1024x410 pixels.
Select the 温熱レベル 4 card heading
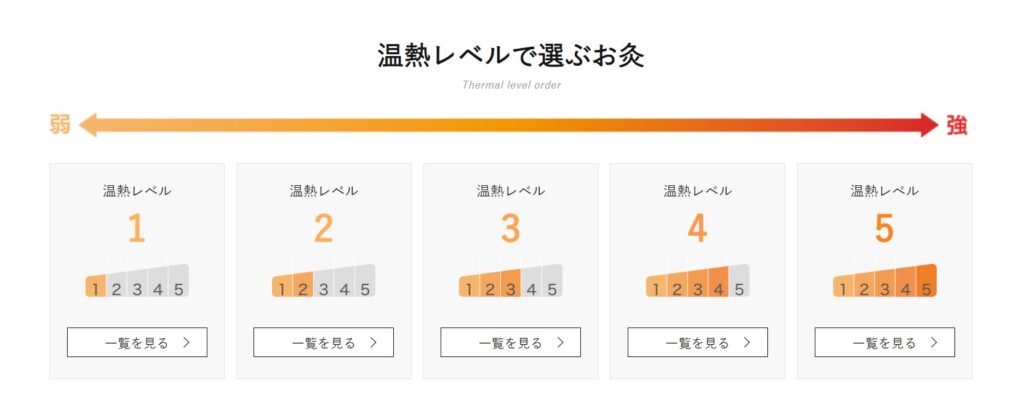click(697, 191)
